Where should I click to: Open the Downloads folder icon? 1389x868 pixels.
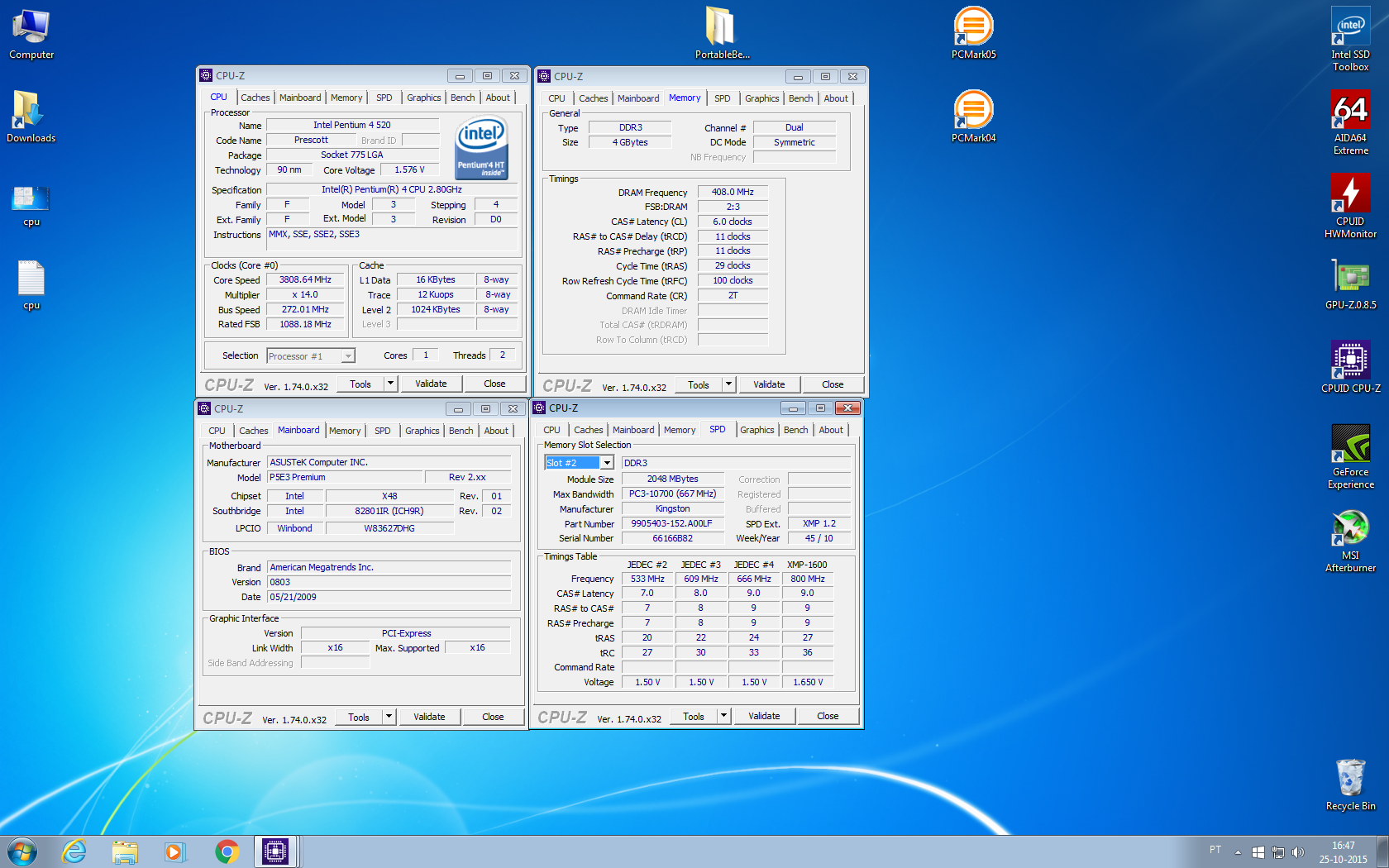(x=31, y=117)
